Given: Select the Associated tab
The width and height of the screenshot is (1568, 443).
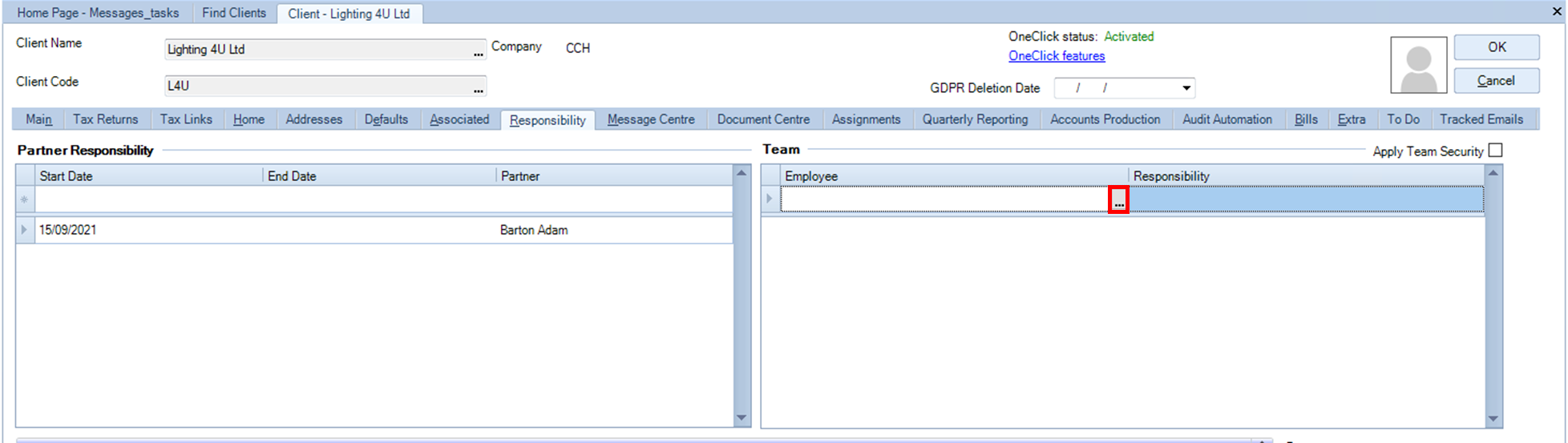Looking at the screenshot, I should tap(459, 119).
